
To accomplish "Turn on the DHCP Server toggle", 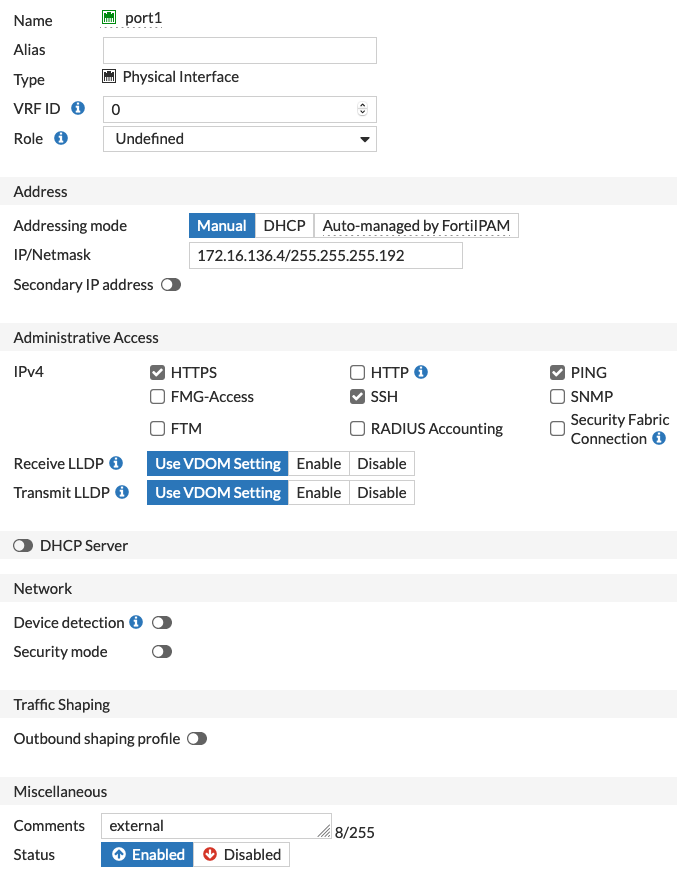I will click(23, 546).
